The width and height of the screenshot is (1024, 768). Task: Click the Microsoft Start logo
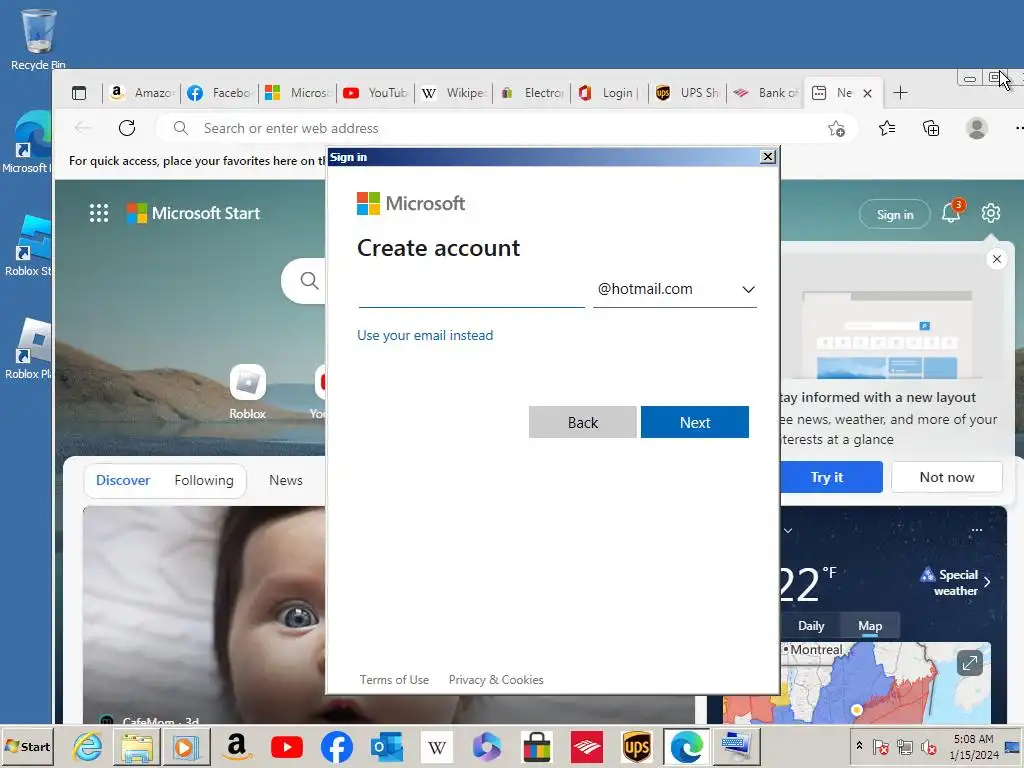coord(193,213)
